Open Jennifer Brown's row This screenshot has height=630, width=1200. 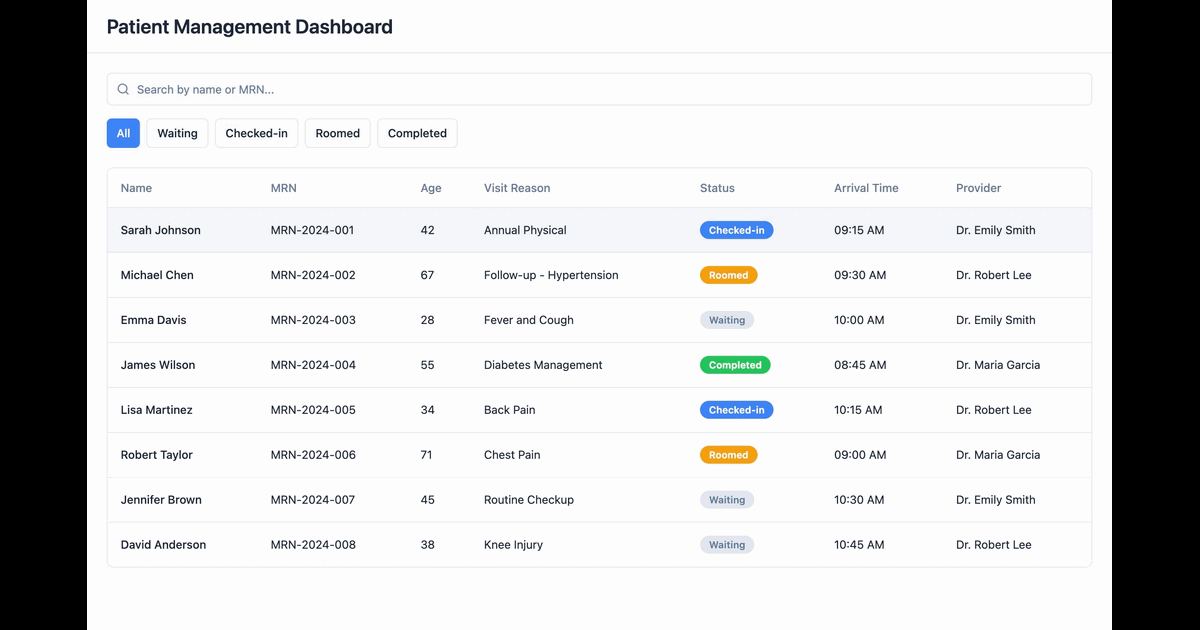coord(599,500)
